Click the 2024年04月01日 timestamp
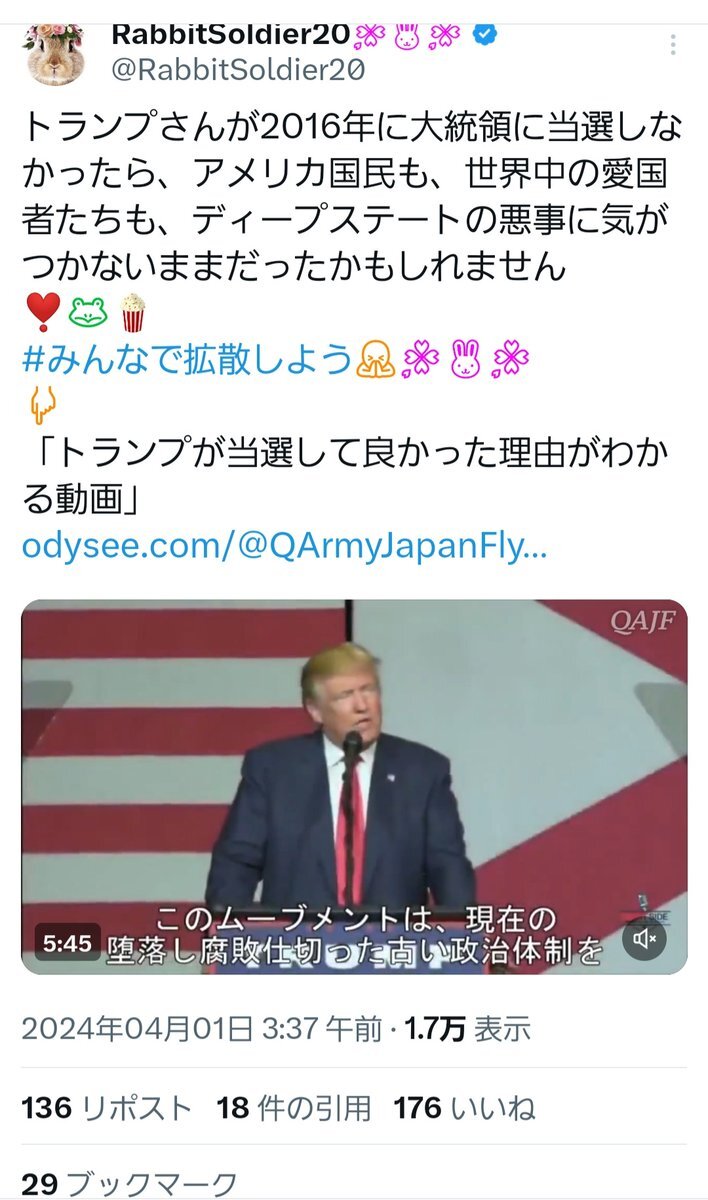708x1200 pixels. click(202, 1029)
